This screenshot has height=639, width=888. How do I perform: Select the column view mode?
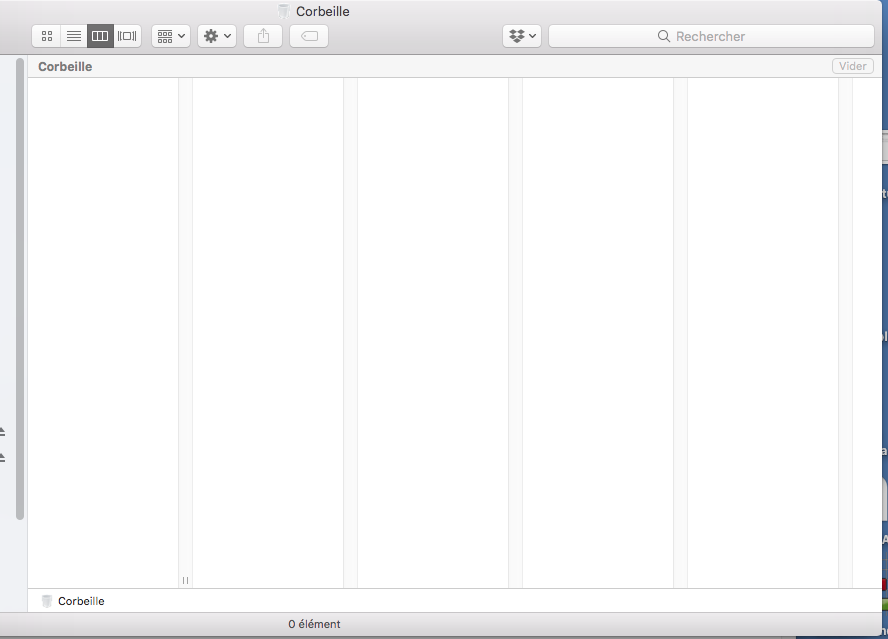click(x=100, y=36)
